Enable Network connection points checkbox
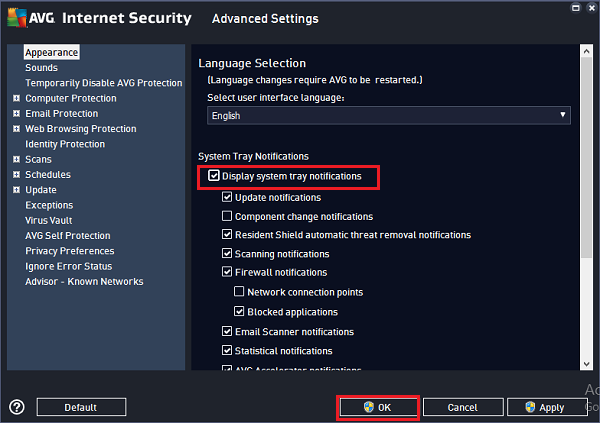The height and width of the screenshot is (423, 600). (x=239, y=292)
